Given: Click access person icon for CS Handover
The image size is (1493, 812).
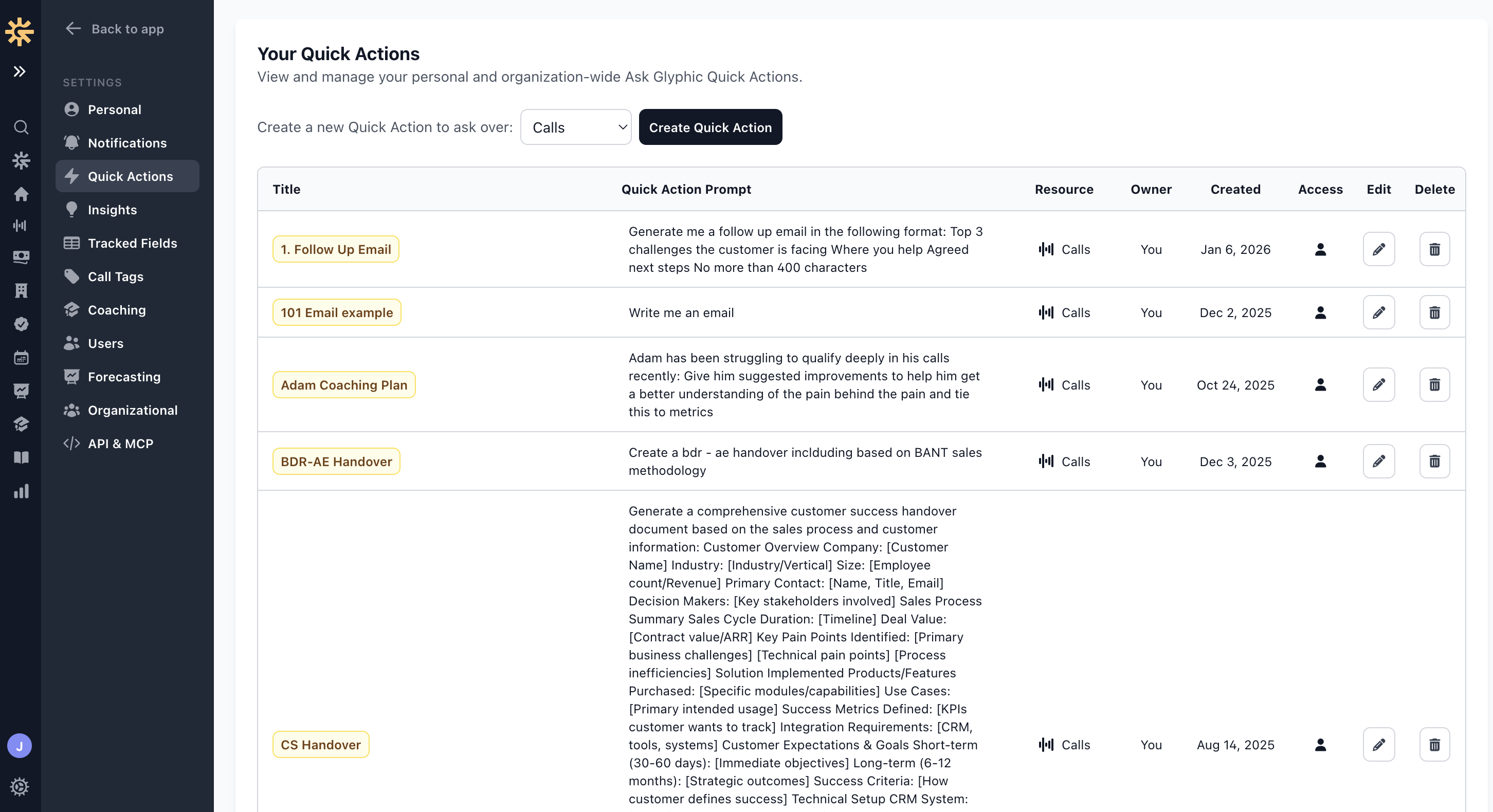Looking at the screenshot, I should (1320, 745).
